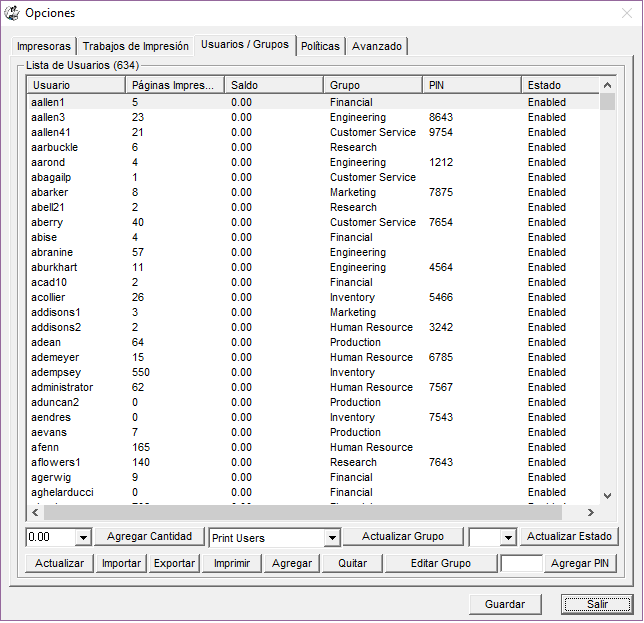Select user row aburkhart
644x623 pixels.
click(313, 267)
